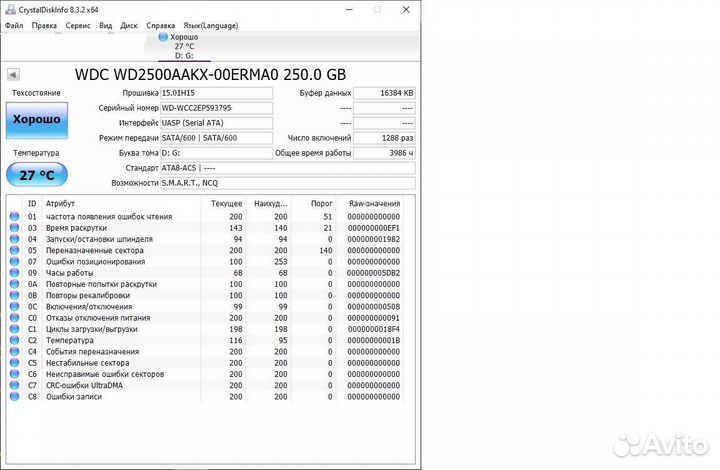Click status orb for attribute C2 temperature
Image resolution: width=720 pixels, height=470 pixels.
click(x=15, y=340)
